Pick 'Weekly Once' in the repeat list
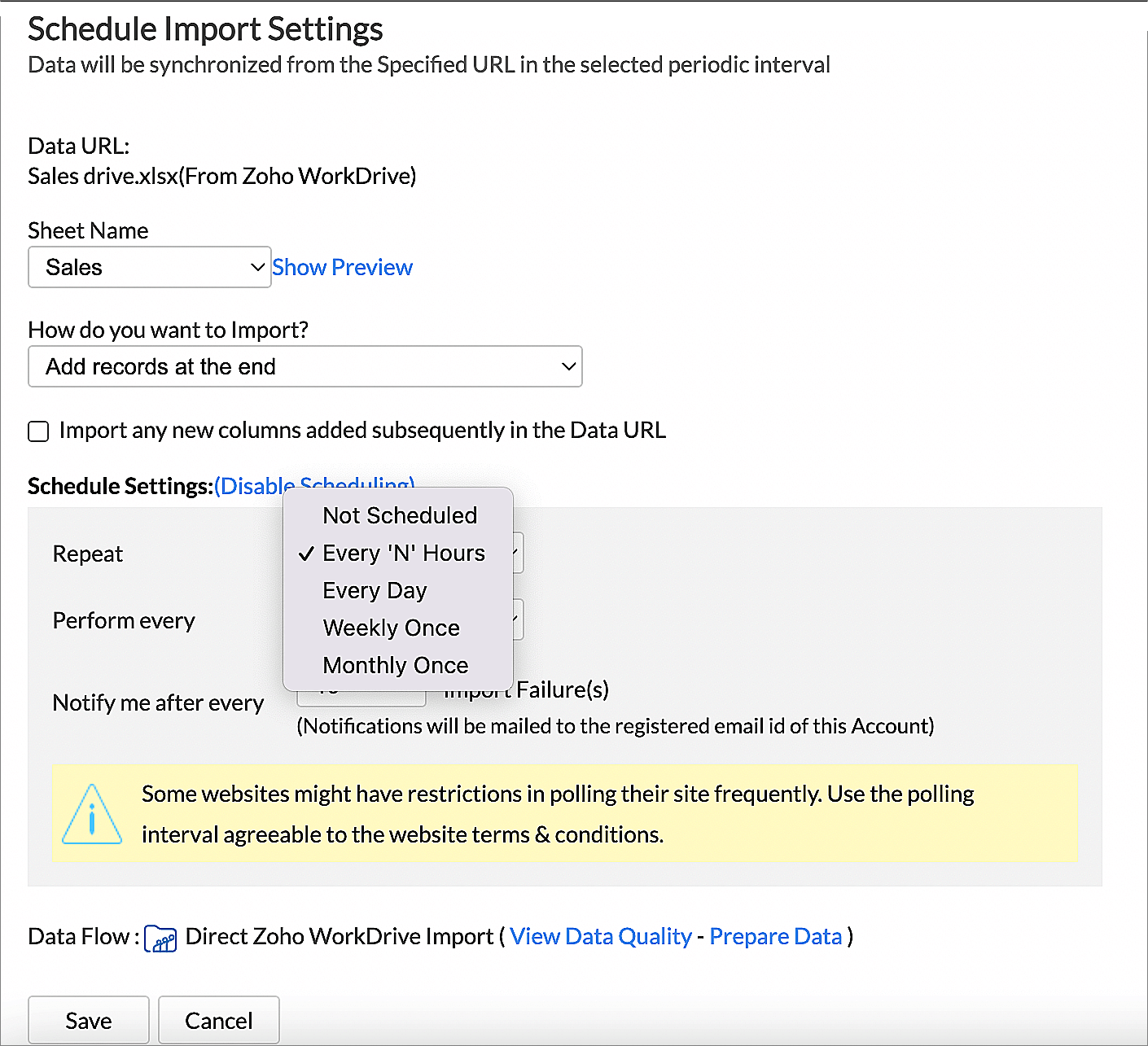 coord(391,628)
